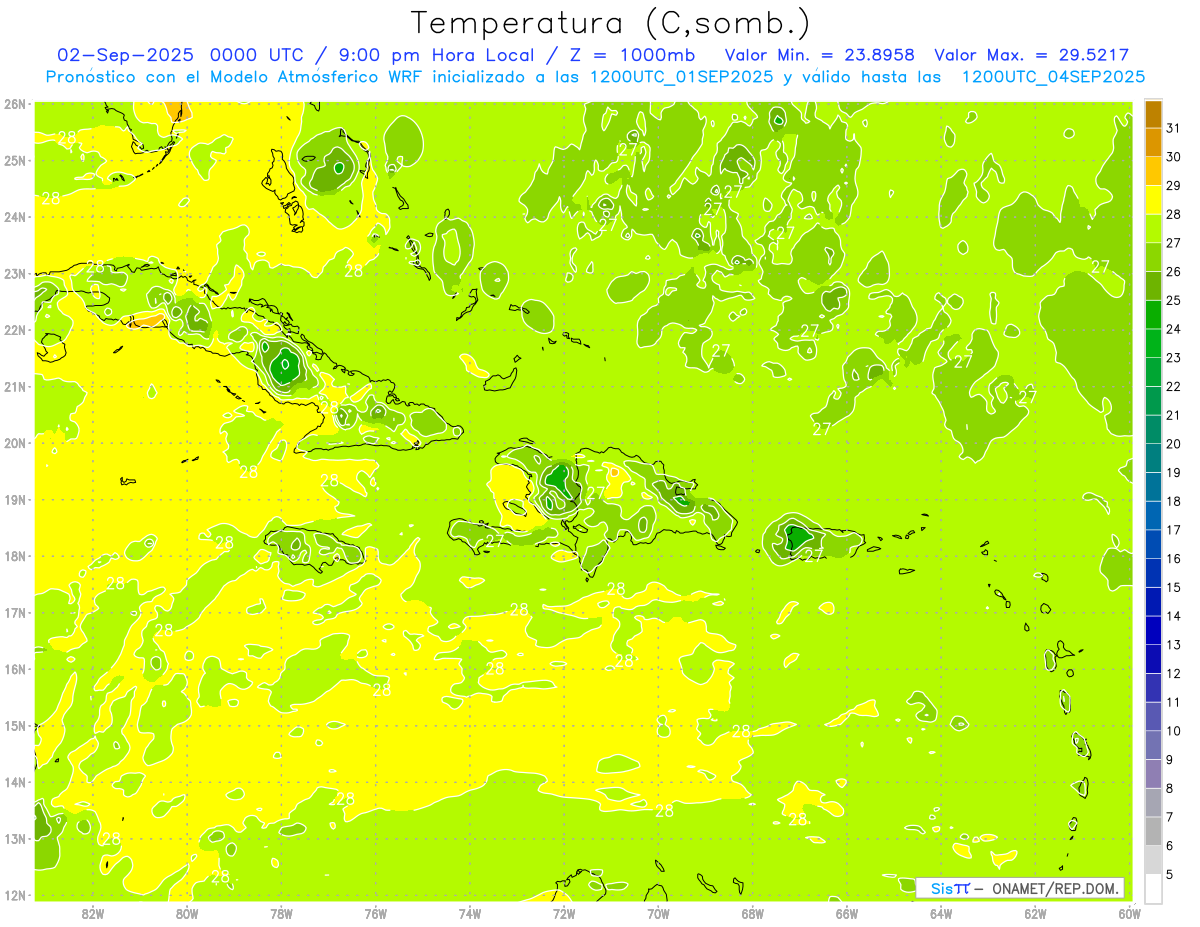Click the "22N" latitude axis label

[x=15, y=330]
